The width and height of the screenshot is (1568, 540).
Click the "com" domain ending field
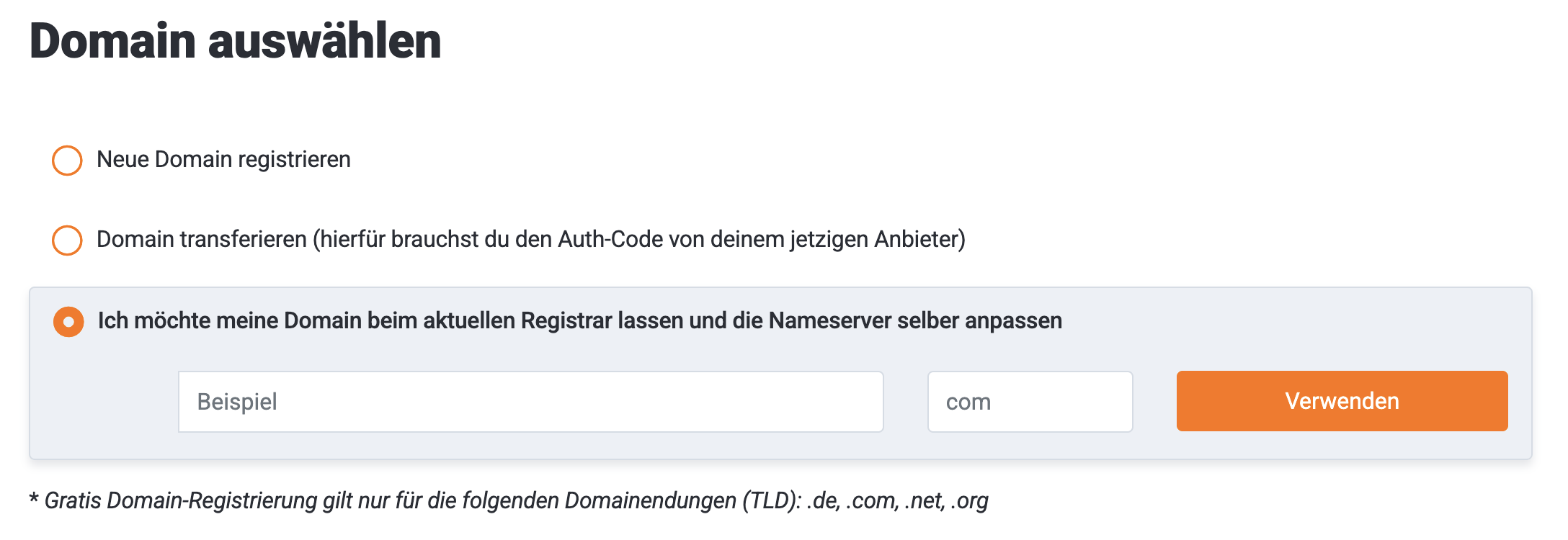(x=1030, y=402)
